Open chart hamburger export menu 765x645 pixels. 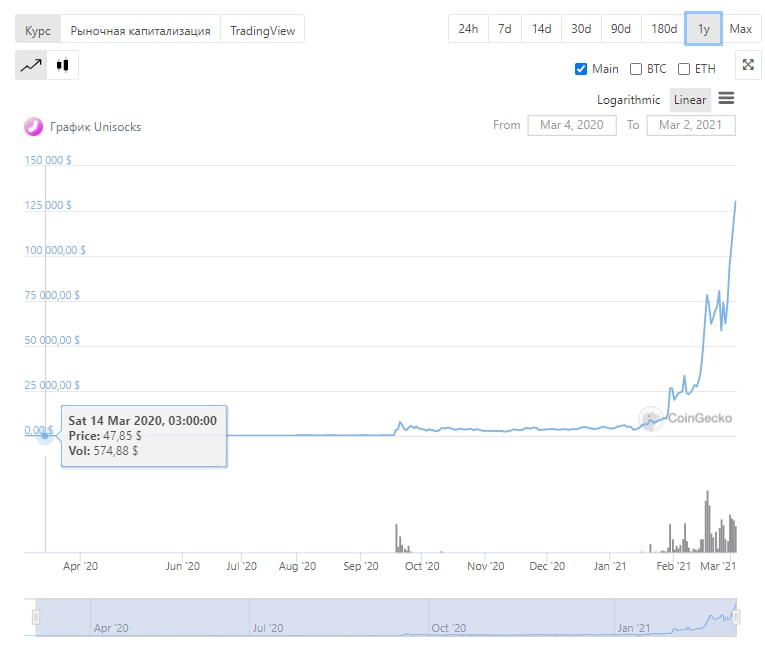click(726, 99)
